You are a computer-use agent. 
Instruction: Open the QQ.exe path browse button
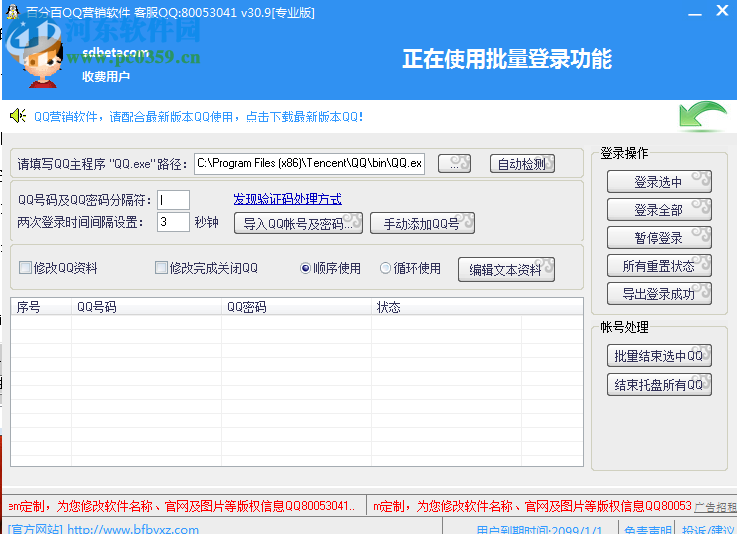[454, 164]
